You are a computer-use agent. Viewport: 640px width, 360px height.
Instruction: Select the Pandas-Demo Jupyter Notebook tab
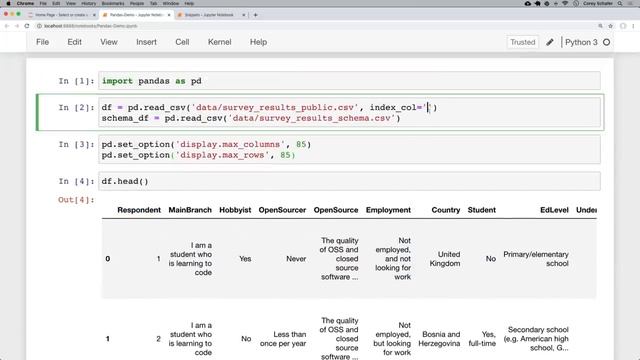coord(135,15)
